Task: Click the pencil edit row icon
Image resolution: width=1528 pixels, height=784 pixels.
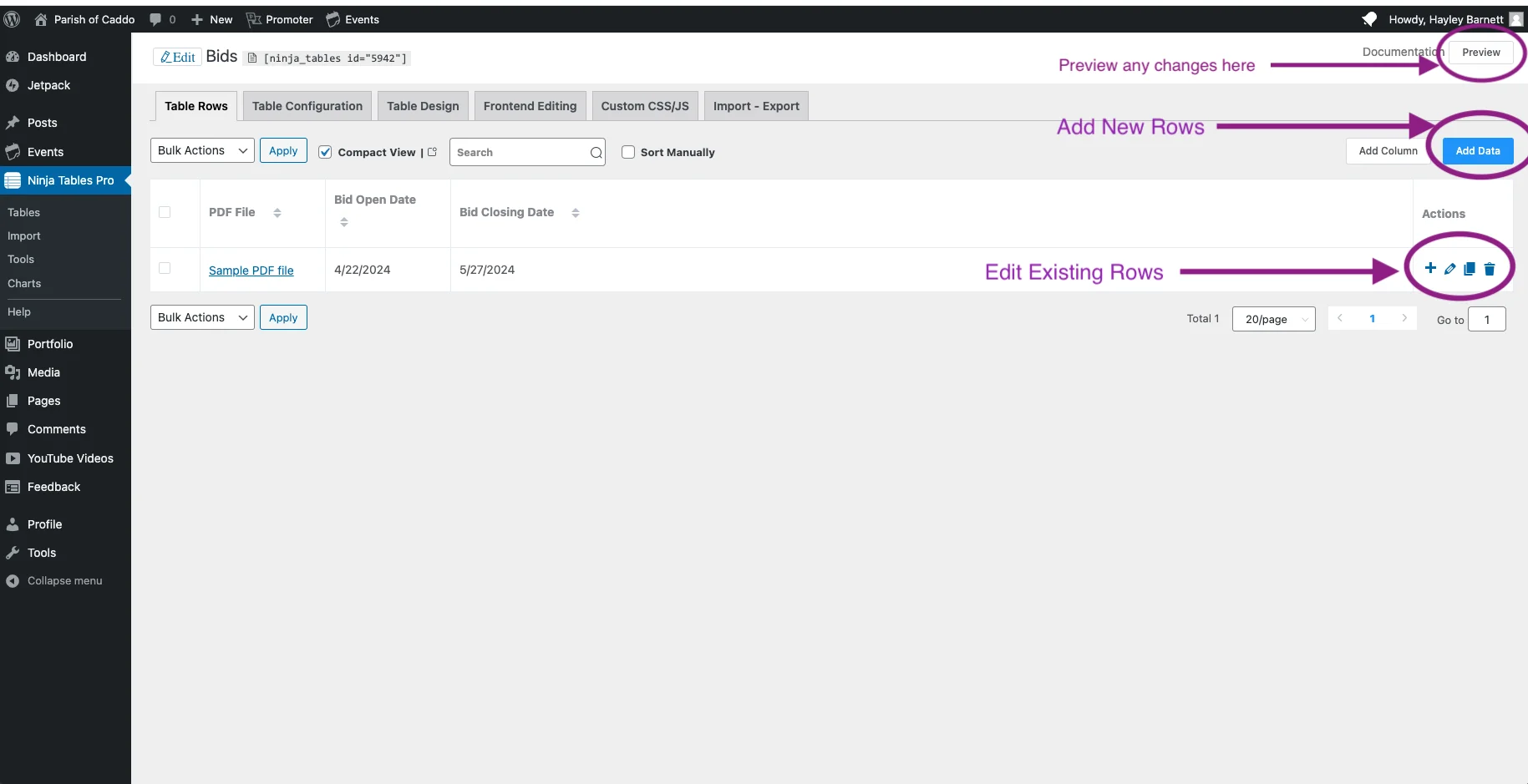Action: 1449,269
